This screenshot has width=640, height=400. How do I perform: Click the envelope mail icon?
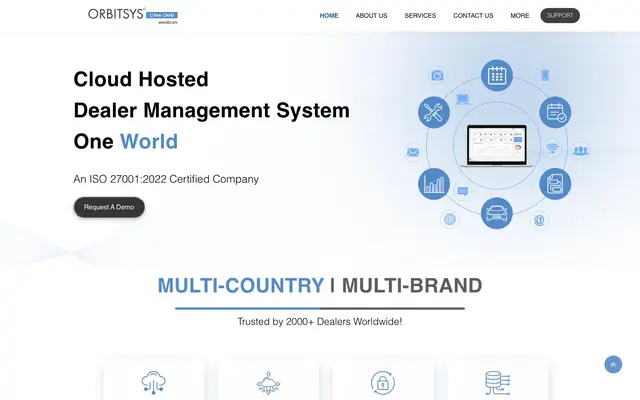click(x=413, y=153)
